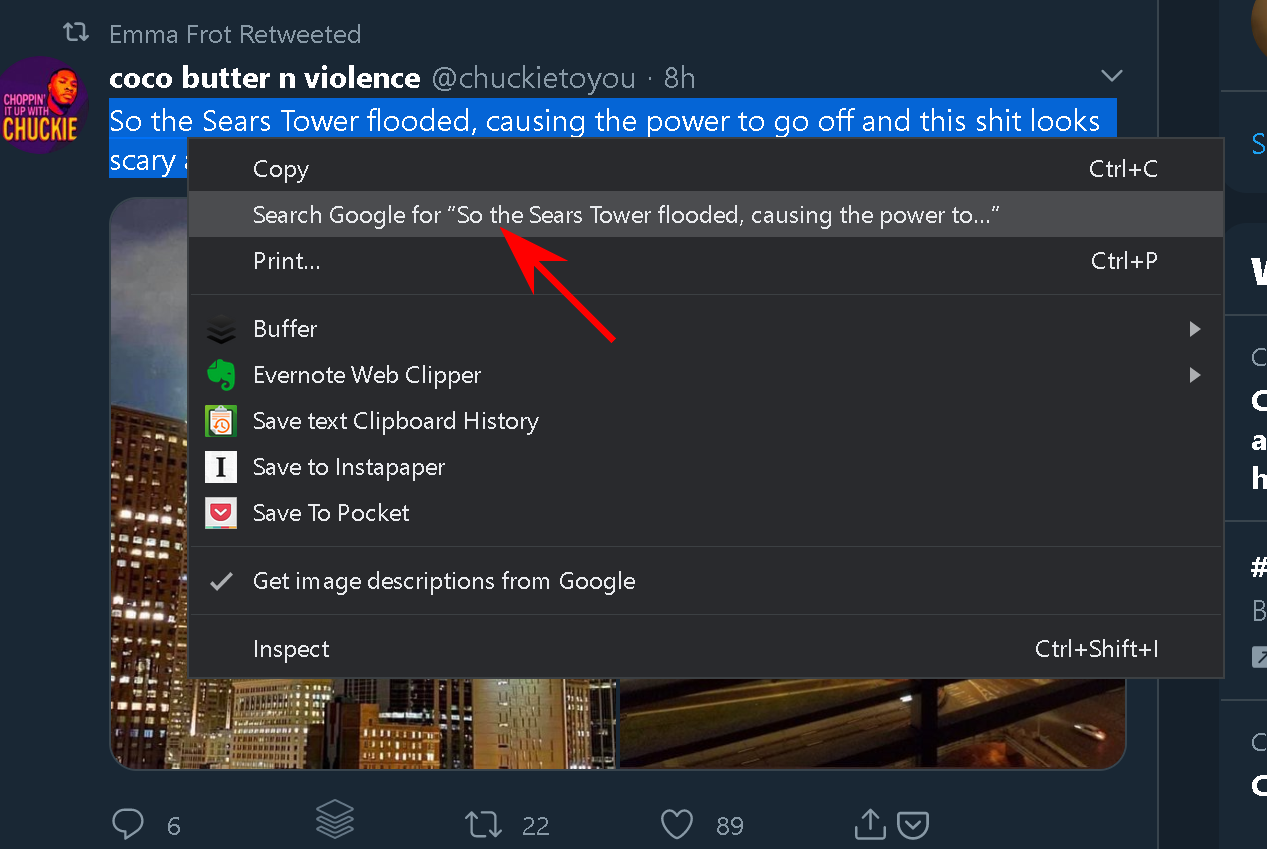Screen dimensions: 1267x849
Task: Save tweet with Pocket icon below tweet
Action: [x=914, y=825]
